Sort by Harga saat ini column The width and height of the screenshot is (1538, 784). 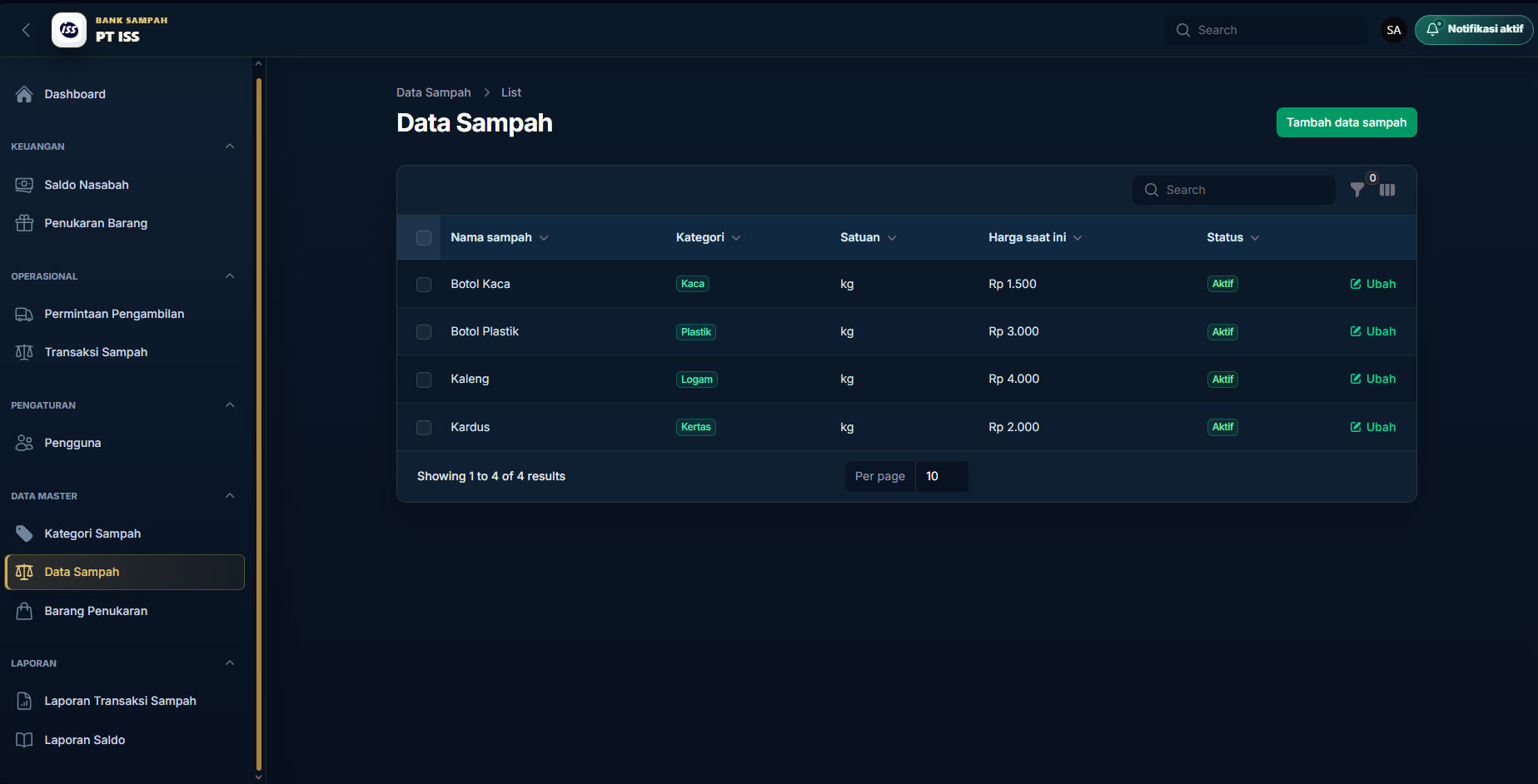point(1035,237)
